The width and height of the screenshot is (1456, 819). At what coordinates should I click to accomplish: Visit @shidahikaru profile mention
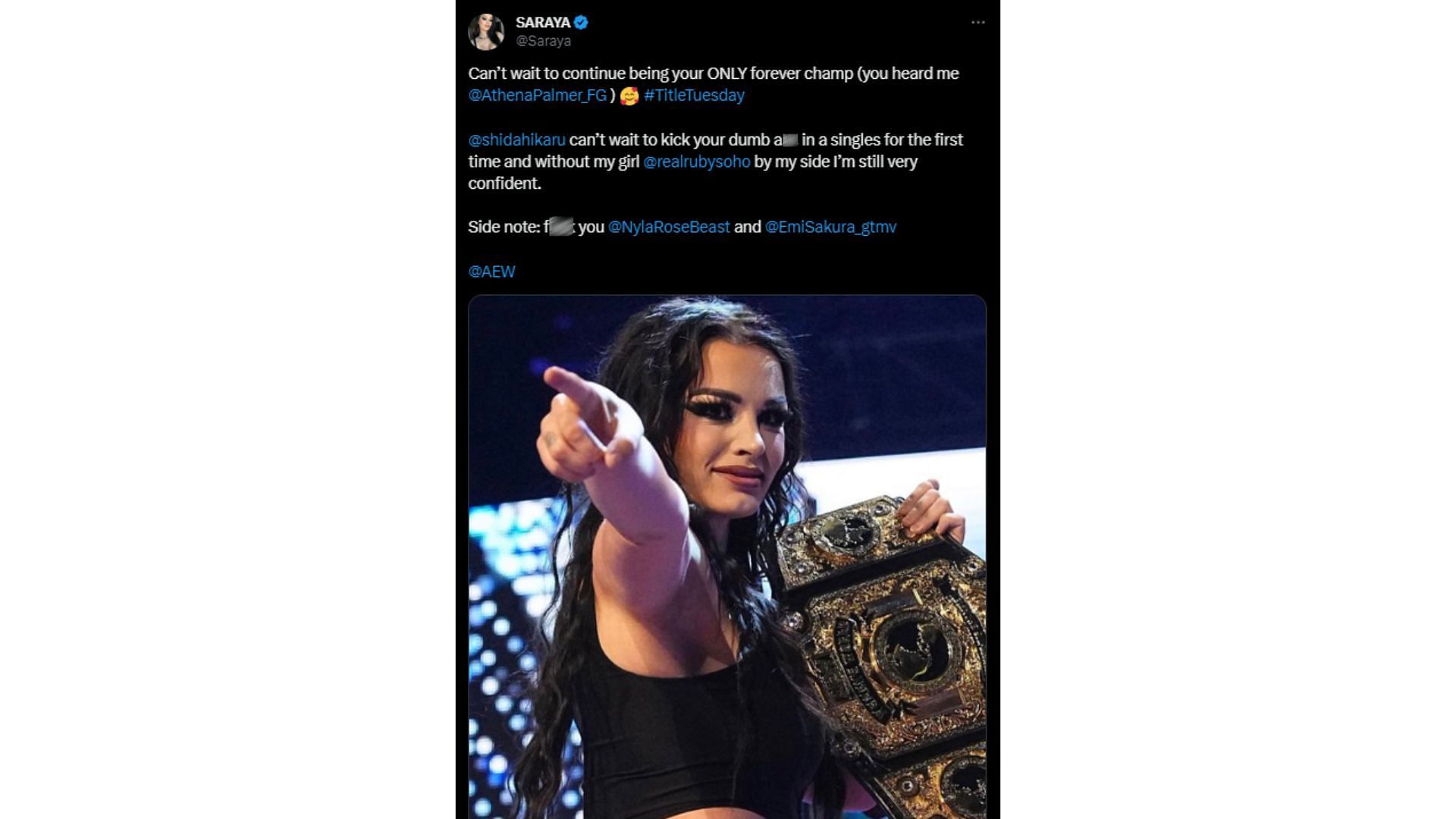click(x=516, y=140)
